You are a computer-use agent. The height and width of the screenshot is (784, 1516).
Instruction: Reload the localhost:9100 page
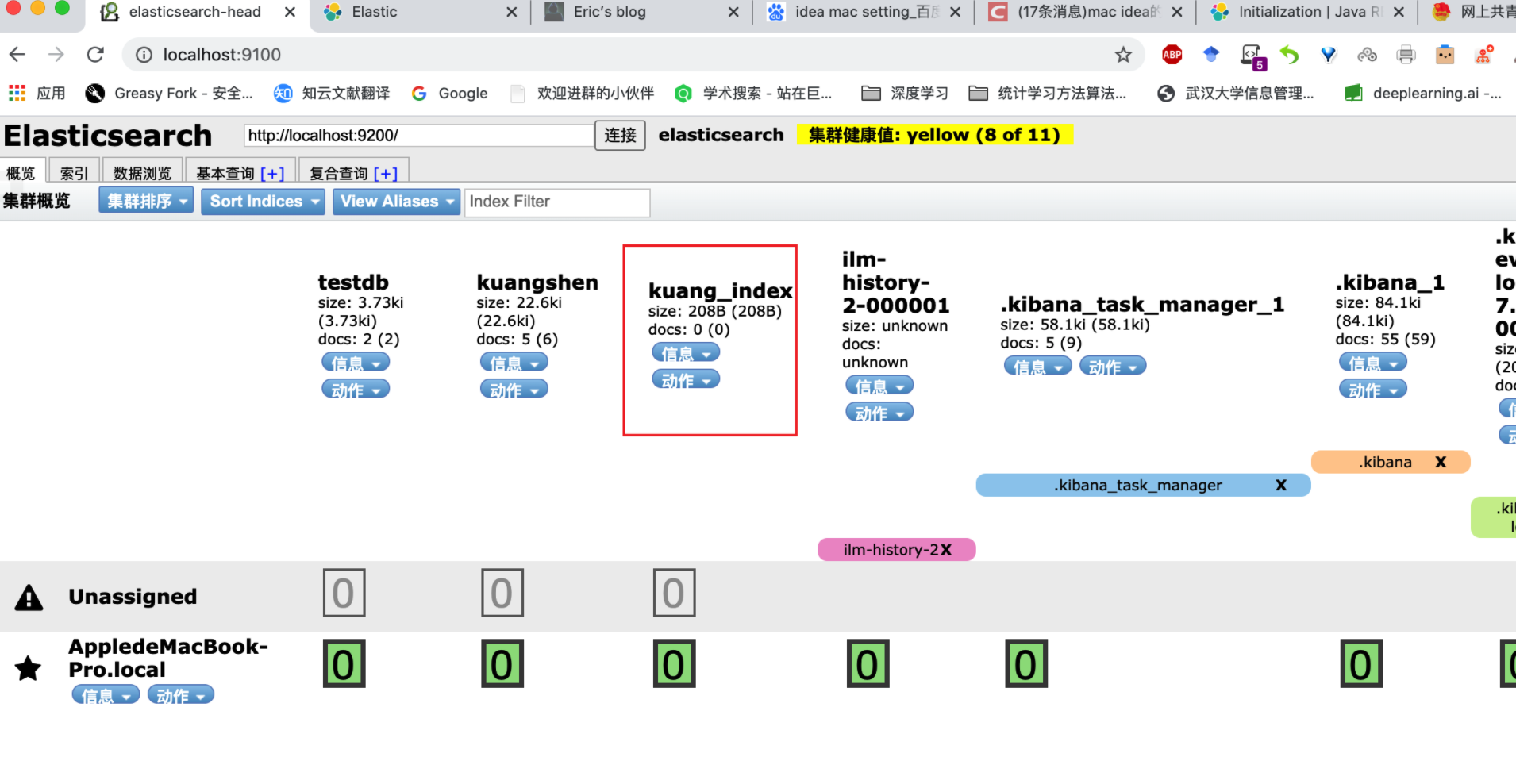click(95, 55)
